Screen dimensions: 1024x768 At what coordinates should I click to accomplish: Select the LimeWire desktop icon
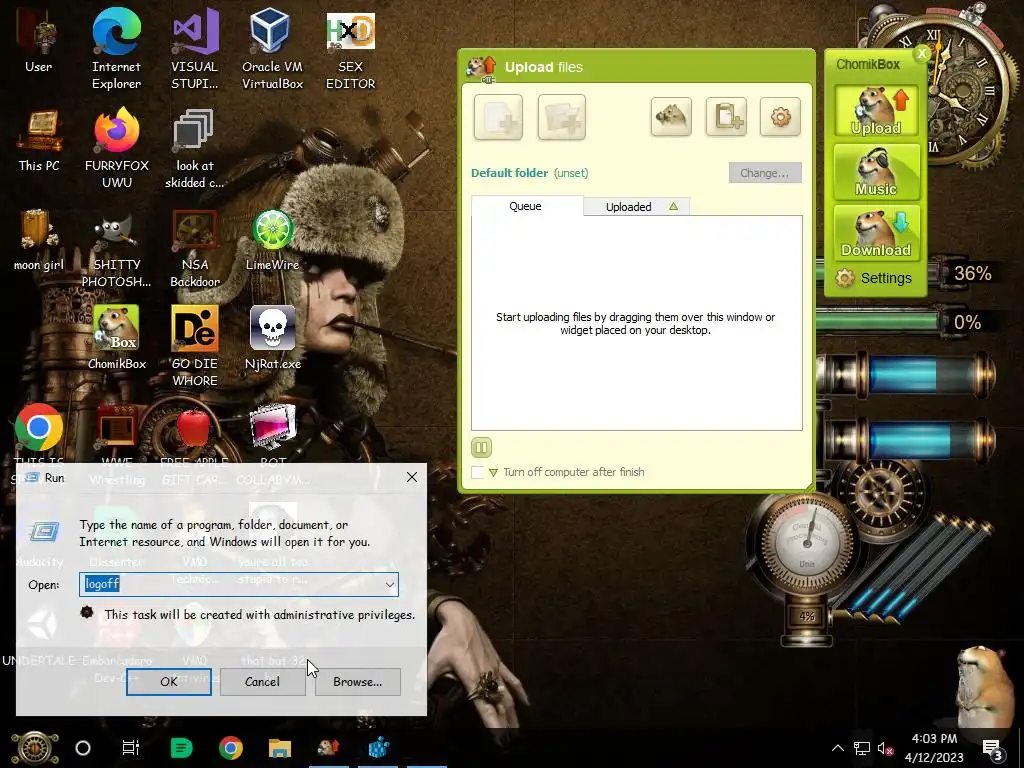pyautogui.click(x=272, y=240)
